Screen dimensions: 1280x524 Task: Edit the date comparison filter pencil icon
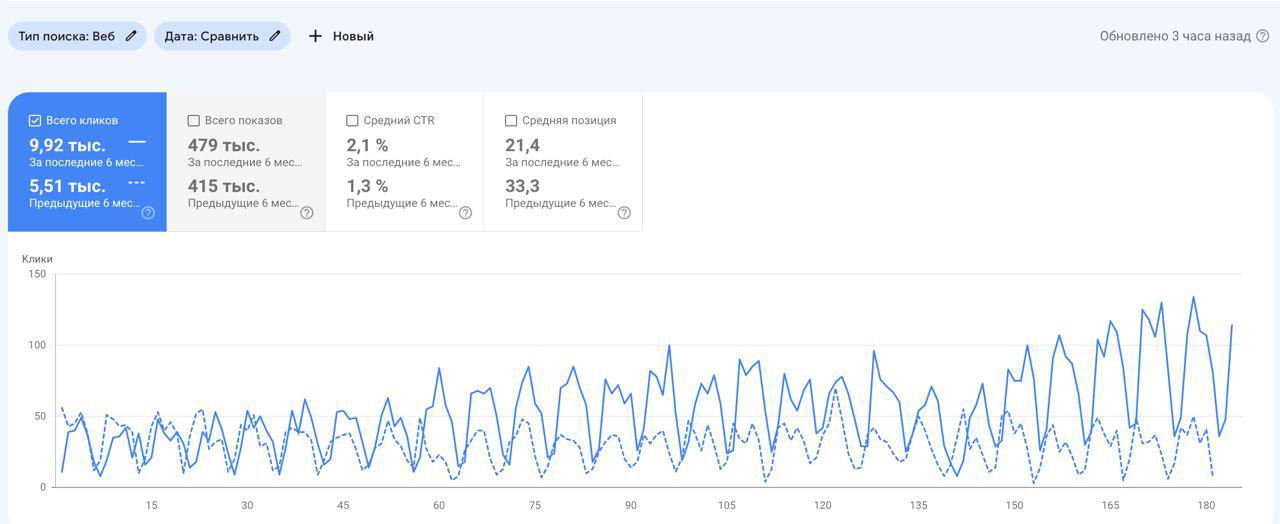275,36
